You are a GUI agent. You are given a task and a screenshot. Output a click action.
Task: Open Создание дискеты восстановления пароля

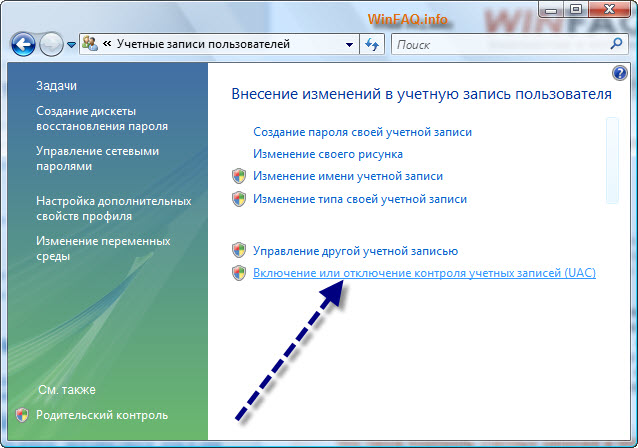(102, 118)
